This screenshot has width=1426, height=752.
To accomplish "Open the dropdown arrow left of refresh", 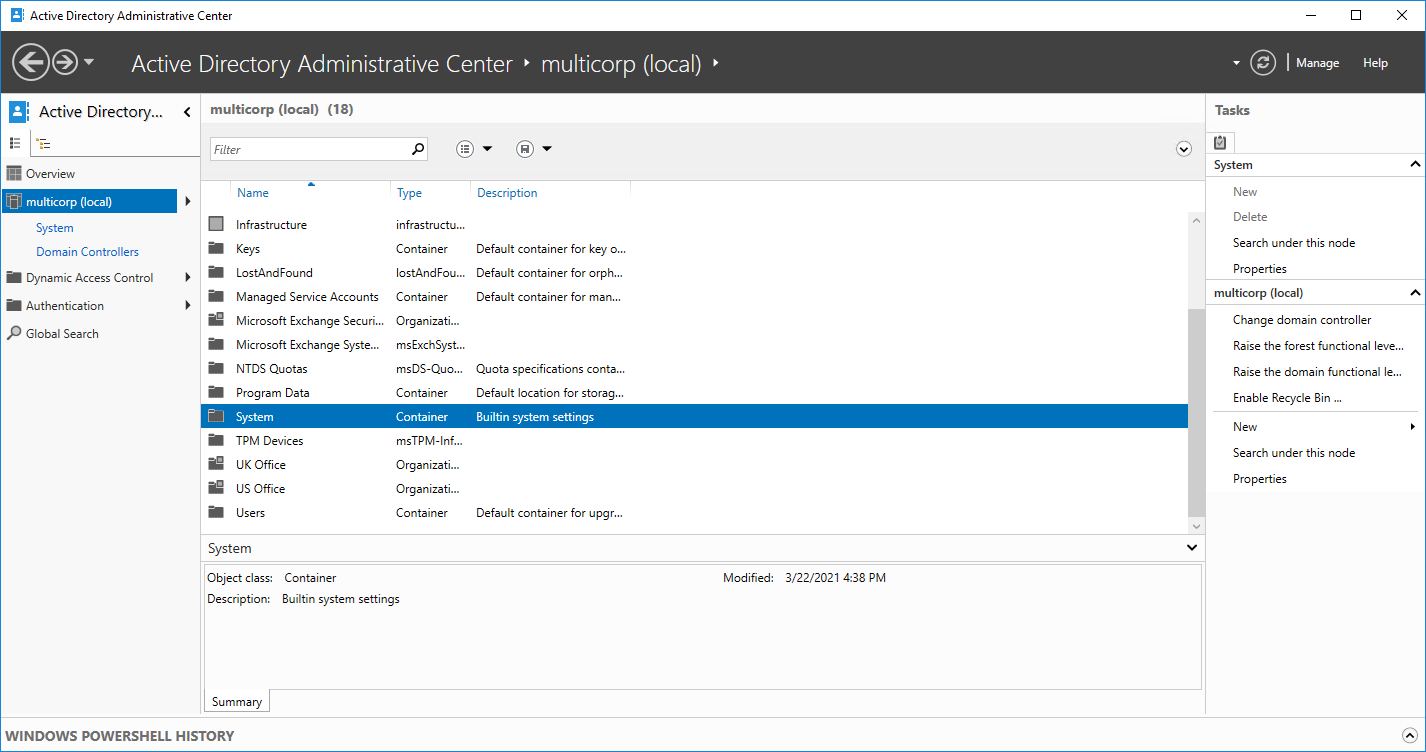I will pyautogui.click(x=1237, y=63).
